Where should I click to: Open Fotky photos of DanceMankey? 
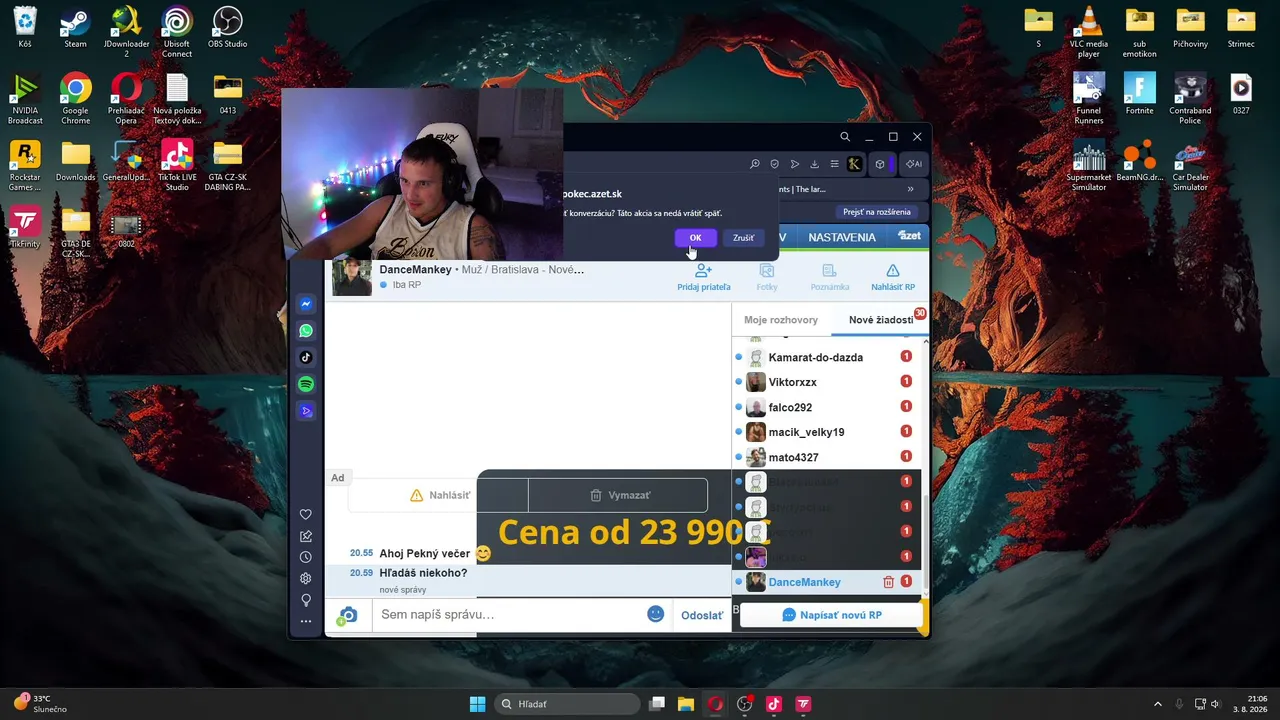(767, 271)
